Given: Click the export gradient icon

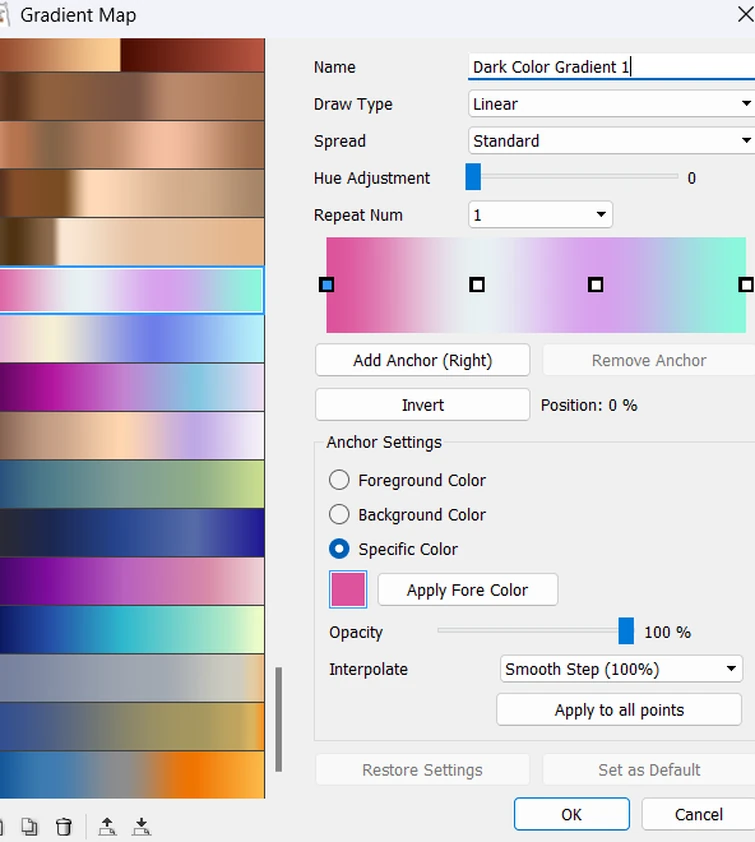Looking at the screenshot, I should (107, 826).
